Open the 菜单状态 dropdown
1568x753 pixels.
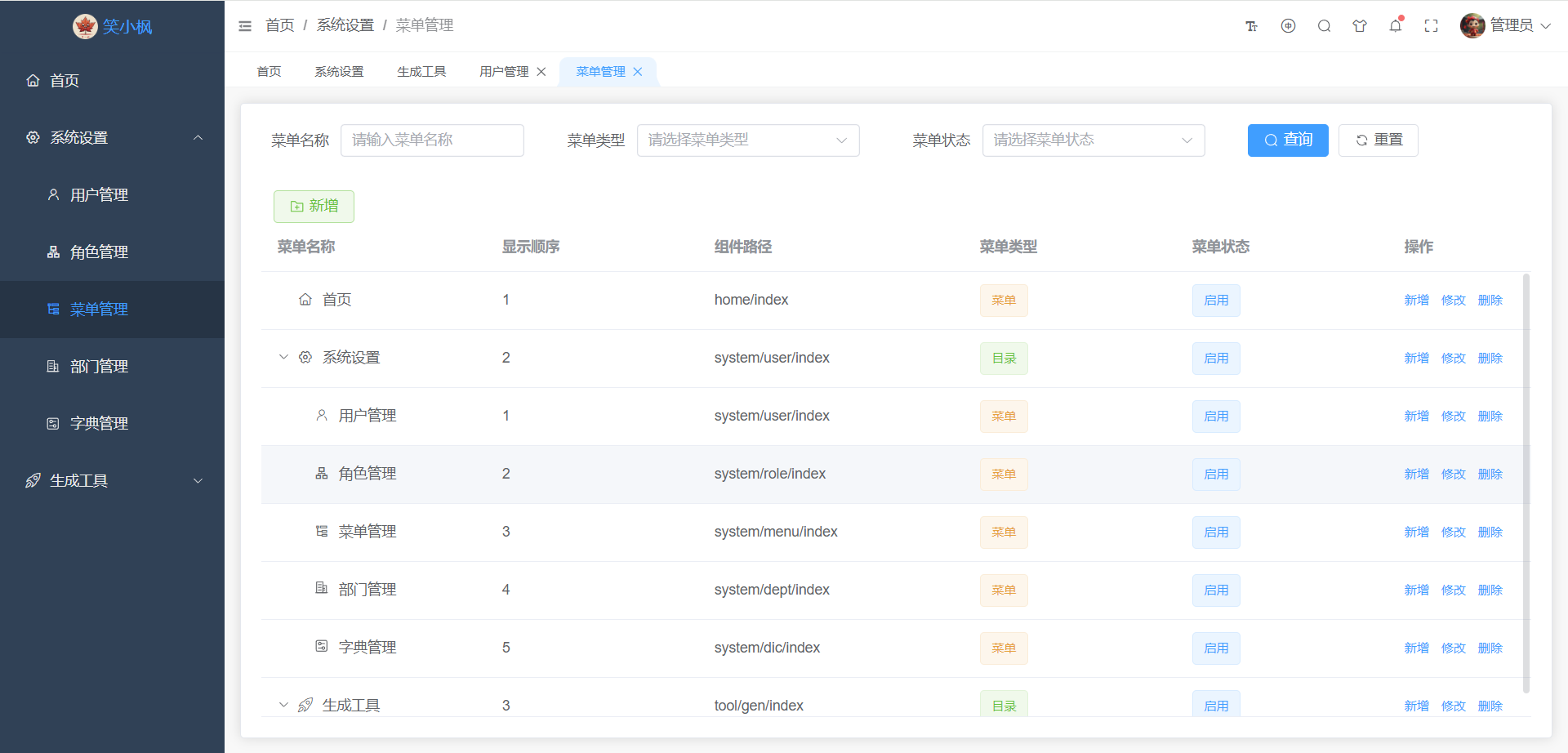point(1094,140)
